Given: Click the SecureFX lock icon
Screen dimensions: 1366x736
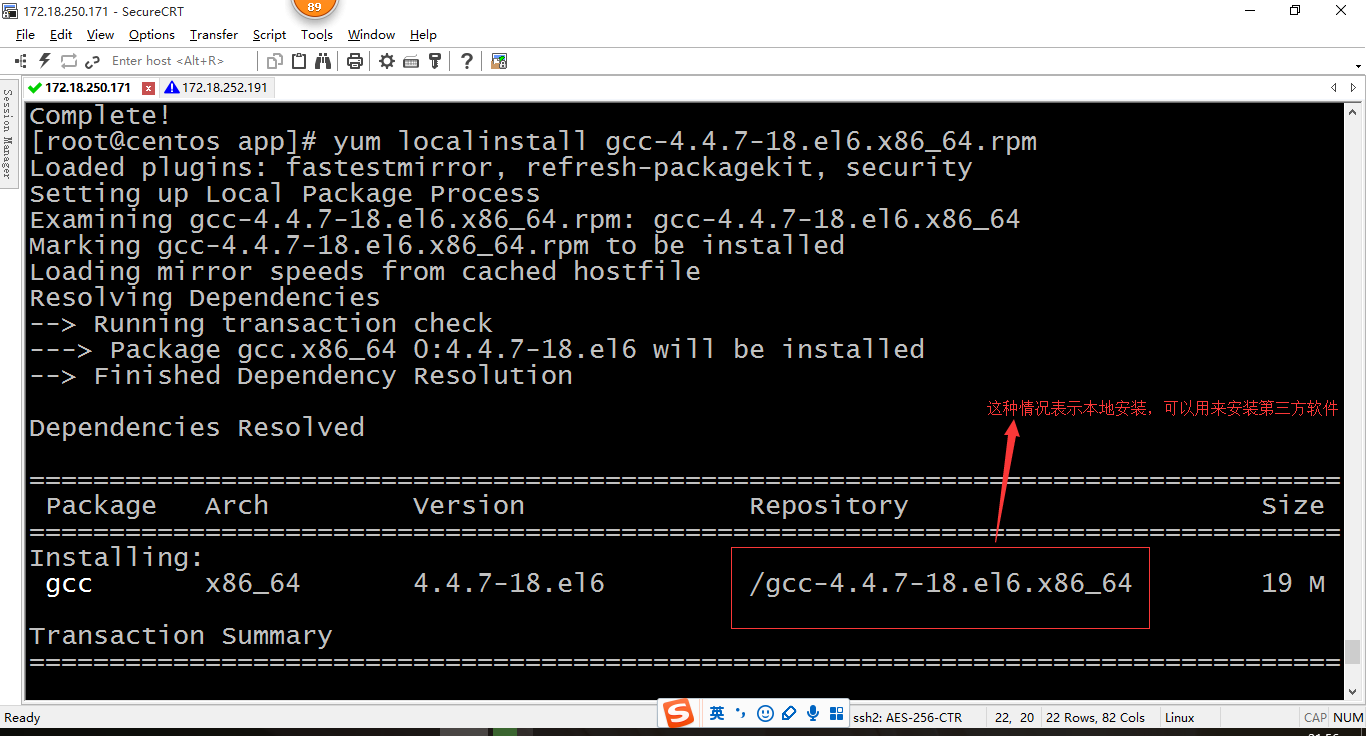Looking at the screenshot, I should (499, 61).
